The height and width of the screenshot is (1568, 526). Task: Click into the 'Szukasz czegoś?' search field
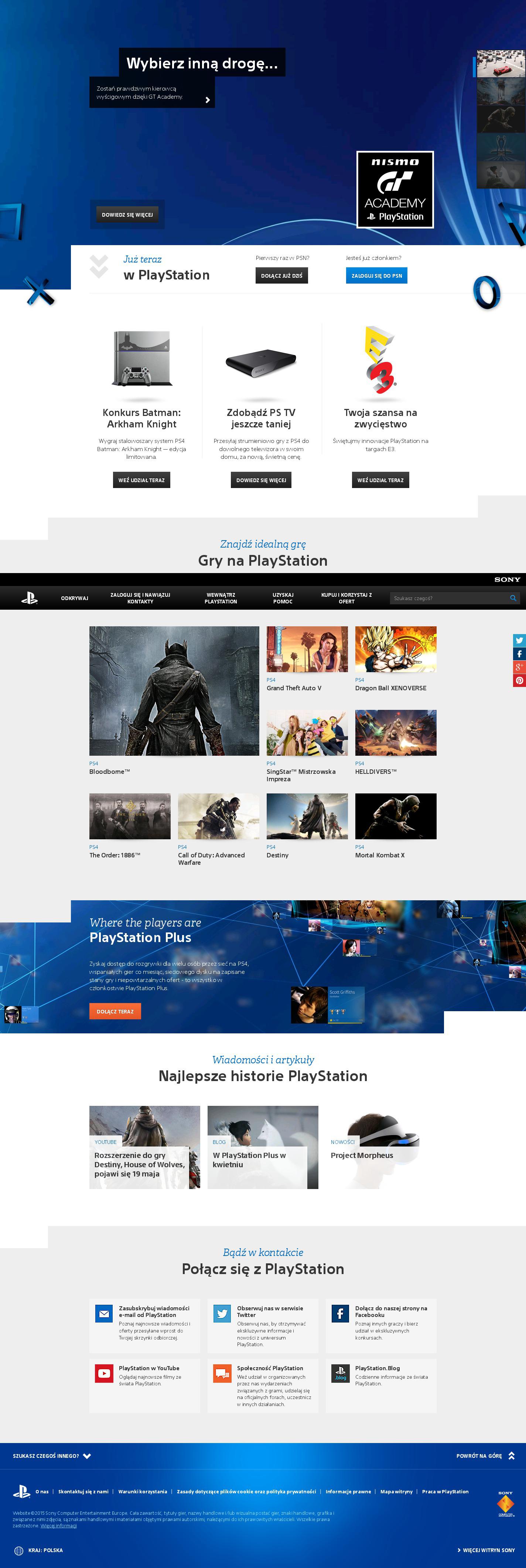pyautogui.click(x=449, y=598)
